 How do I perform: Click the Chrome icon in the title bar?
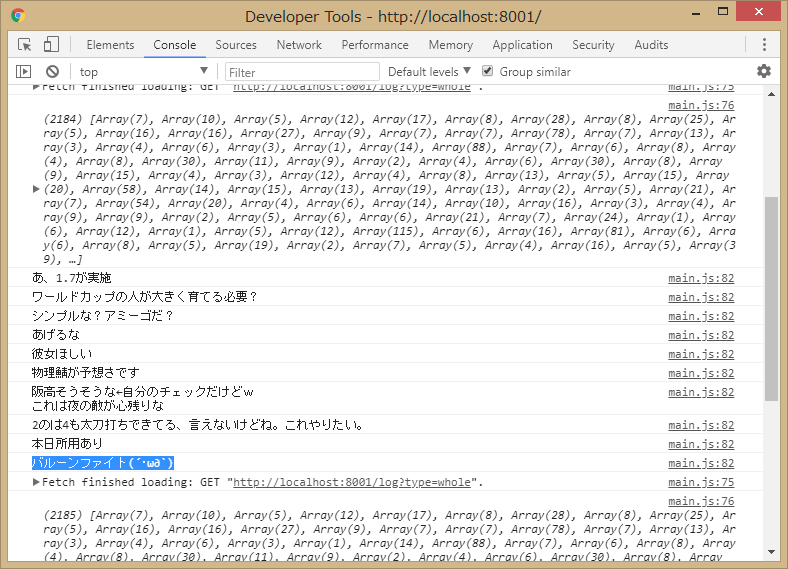coord(18,16)
